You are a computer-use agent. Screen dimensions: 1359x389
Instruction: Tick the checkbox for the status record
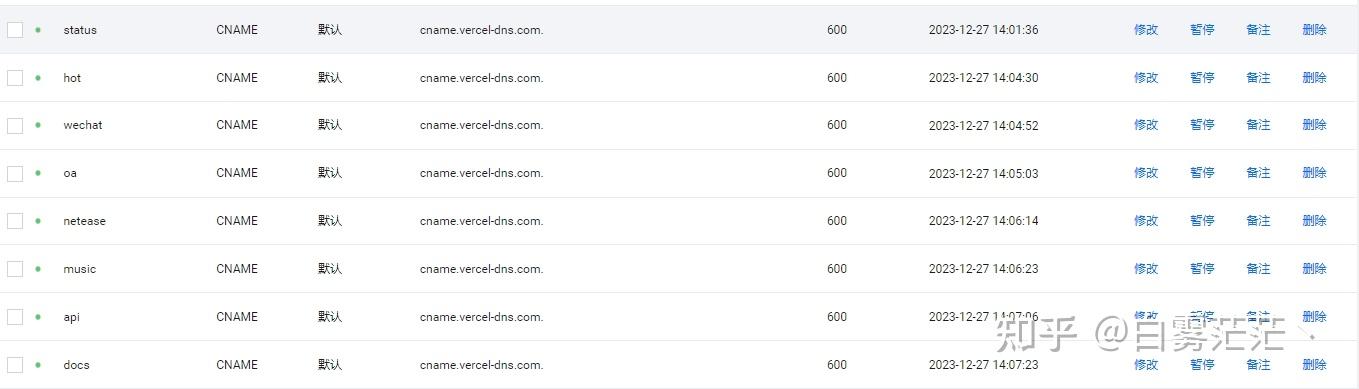(x=15, y=30)
